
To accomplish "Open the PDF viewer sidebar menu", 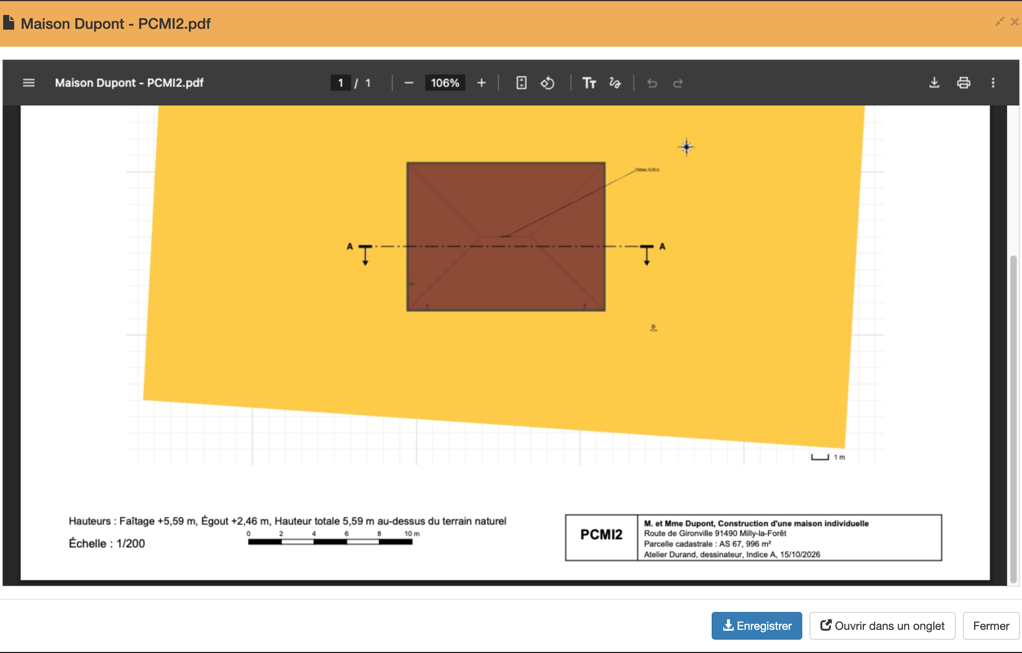I will click(x=29, y=83).
